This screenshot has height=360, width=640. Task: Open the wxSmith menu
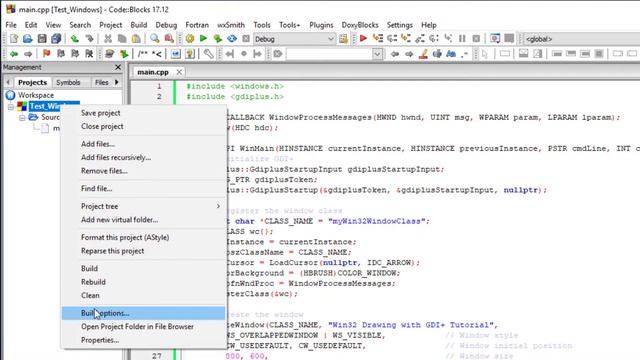pyautogui.click(x=231, y=25)
